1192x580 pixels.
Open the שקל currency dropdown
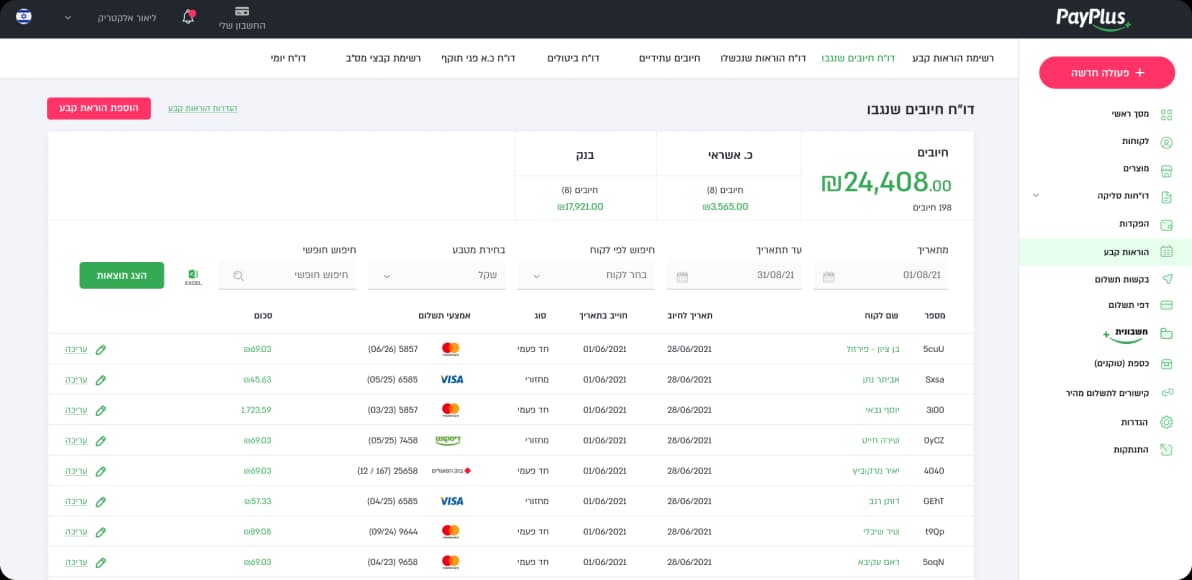coord(436,275)
